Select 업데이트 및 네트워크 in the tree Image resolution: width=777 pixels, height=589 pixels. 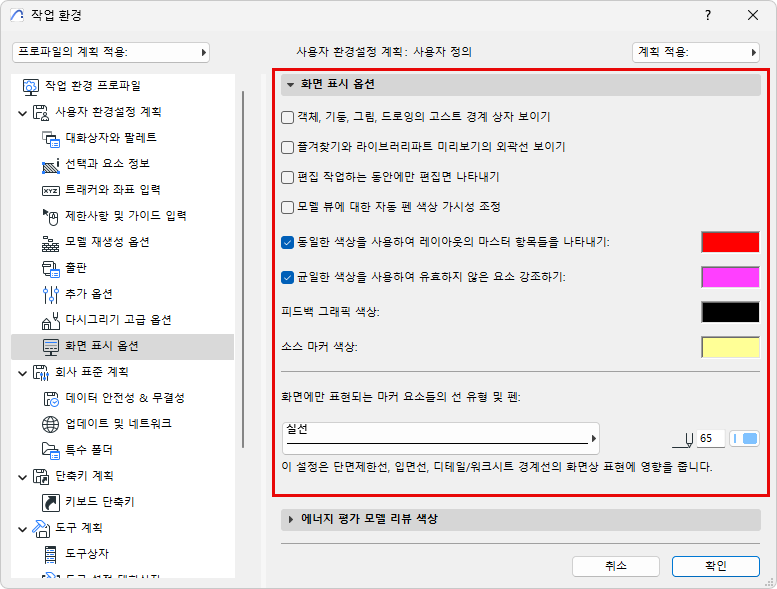(118, 424)
